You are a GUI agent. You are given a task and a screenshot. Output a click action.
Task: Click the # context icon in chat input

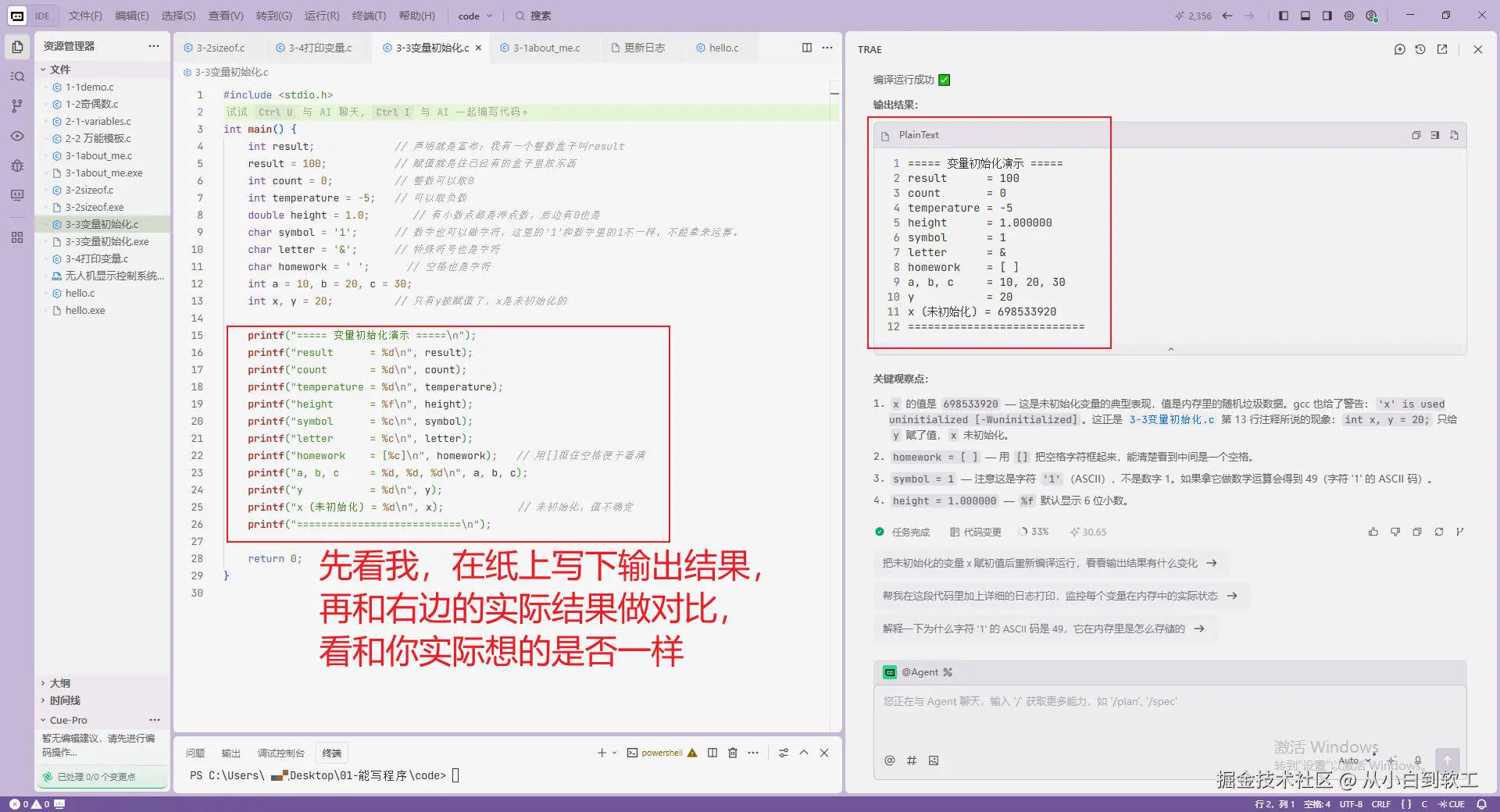coord(912,760)
